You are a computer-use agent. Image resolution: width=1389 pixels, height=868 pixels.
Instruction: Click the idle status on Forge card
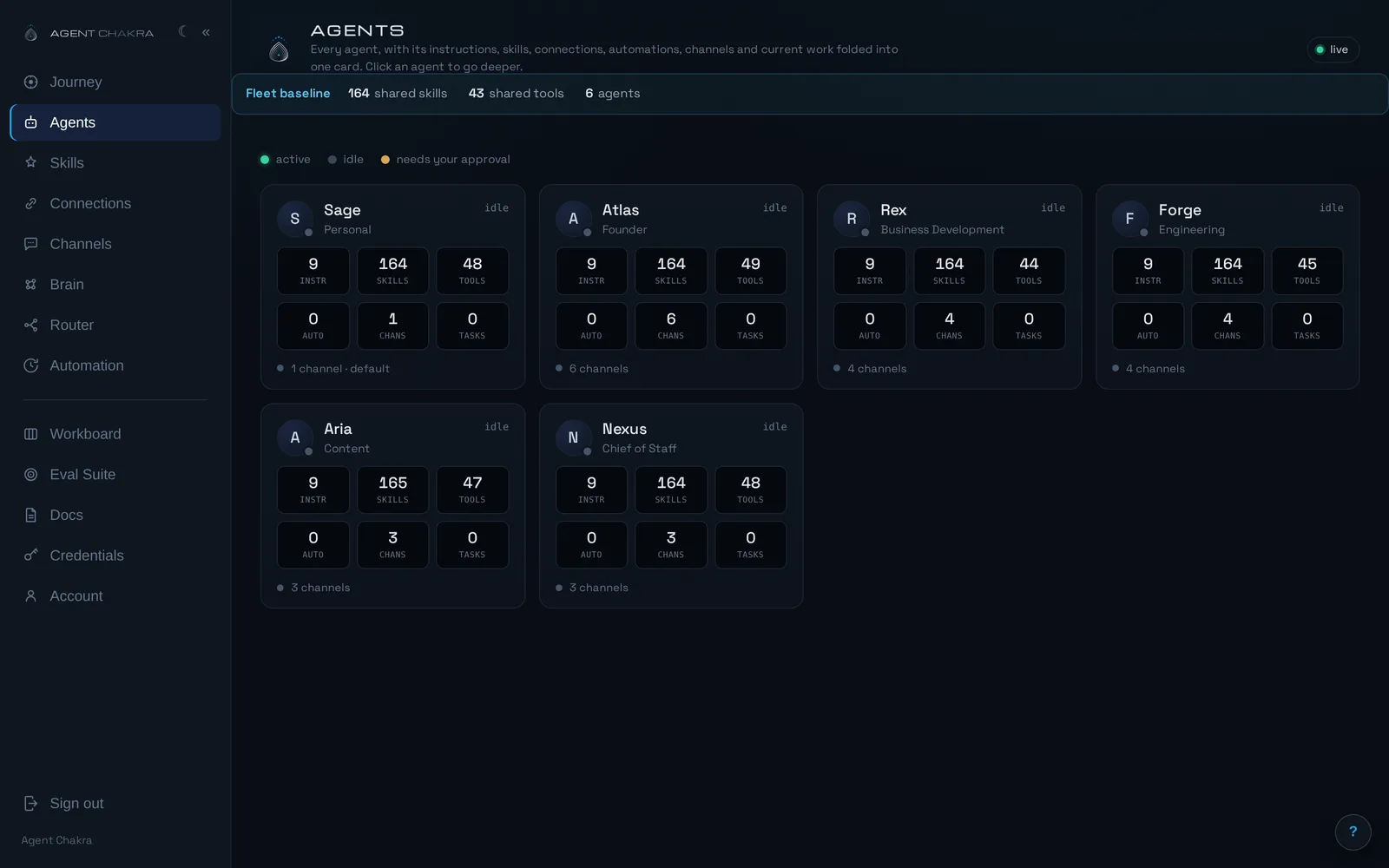click(1332, 207)
